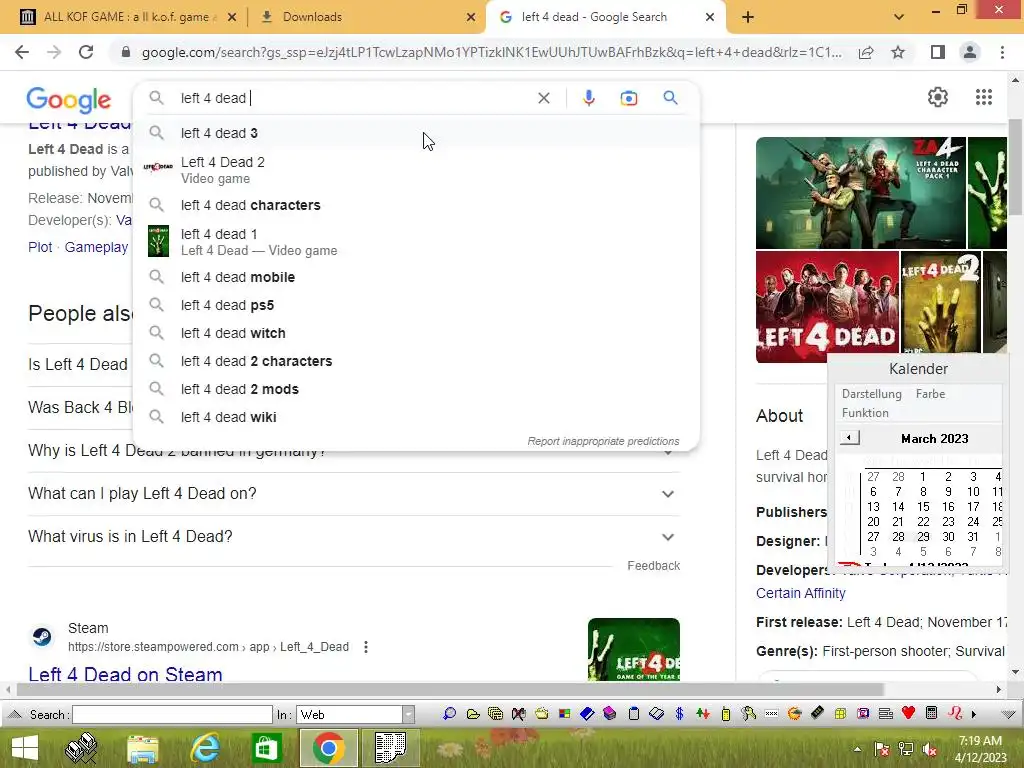Click the muted volume tray icon

pos(929,749)
